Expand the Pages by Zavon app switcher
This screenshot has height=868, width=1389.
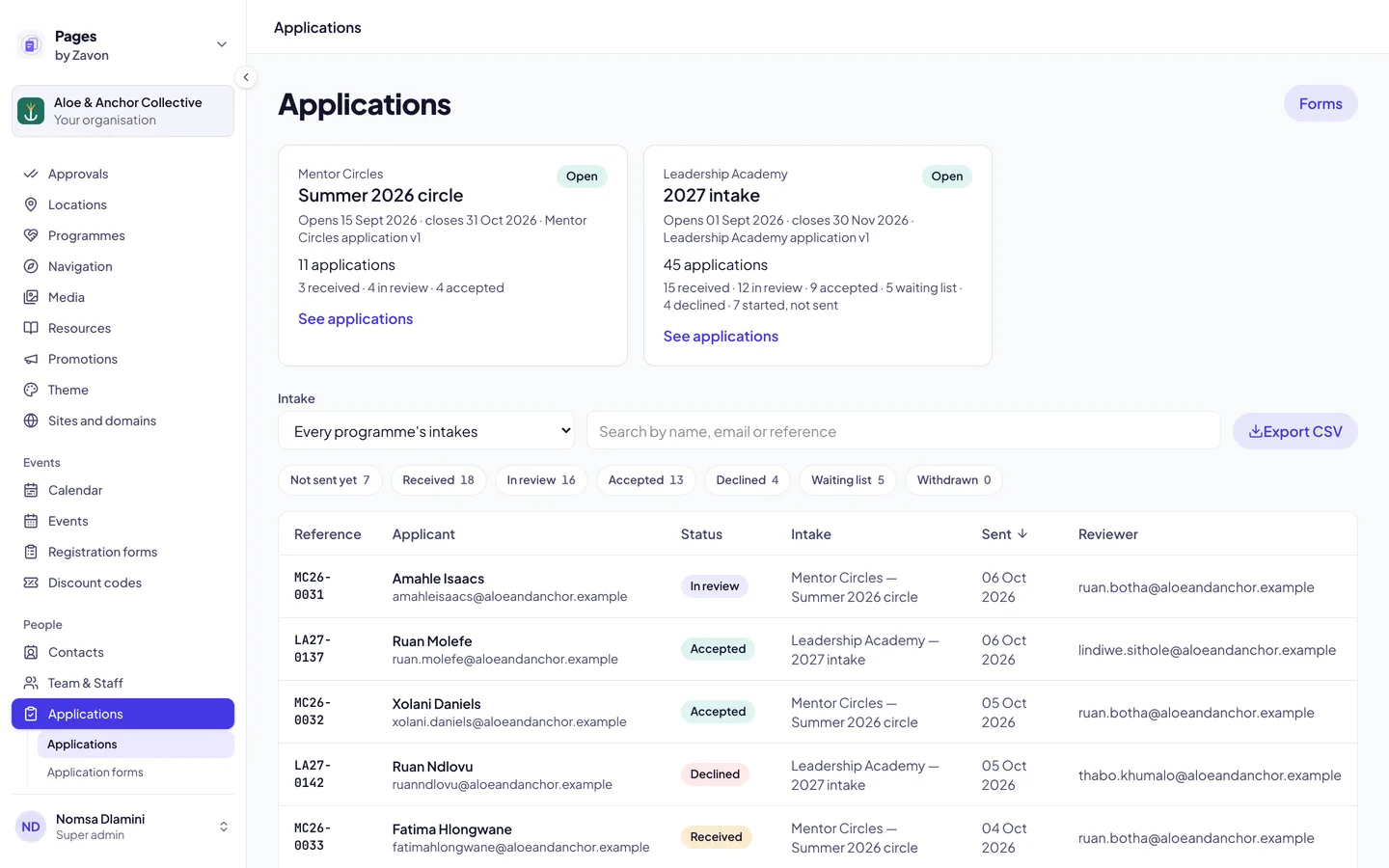(x=123, y=45)
